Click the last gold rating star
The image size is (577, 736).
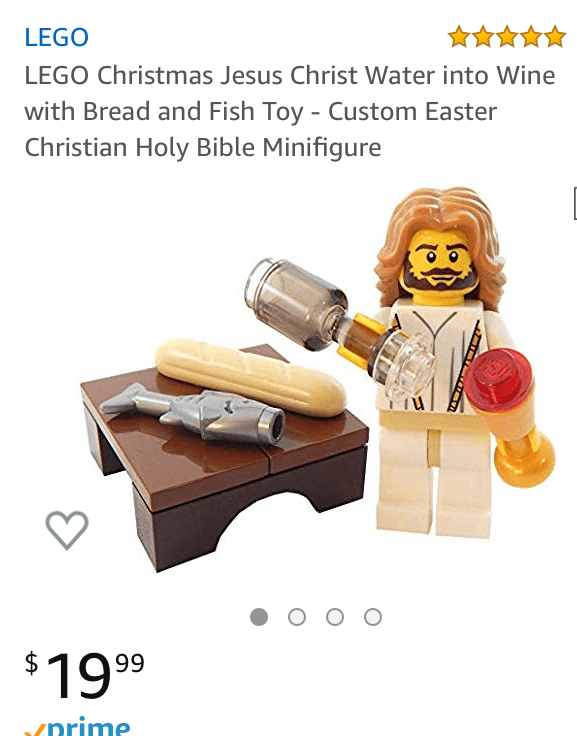(x=555, y=37)
